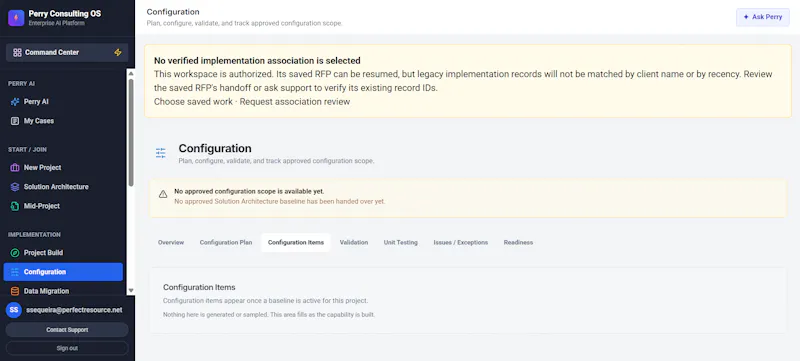Click the Configuration sliders icon in sidebar
800x361 pixels.
(15, 272)
